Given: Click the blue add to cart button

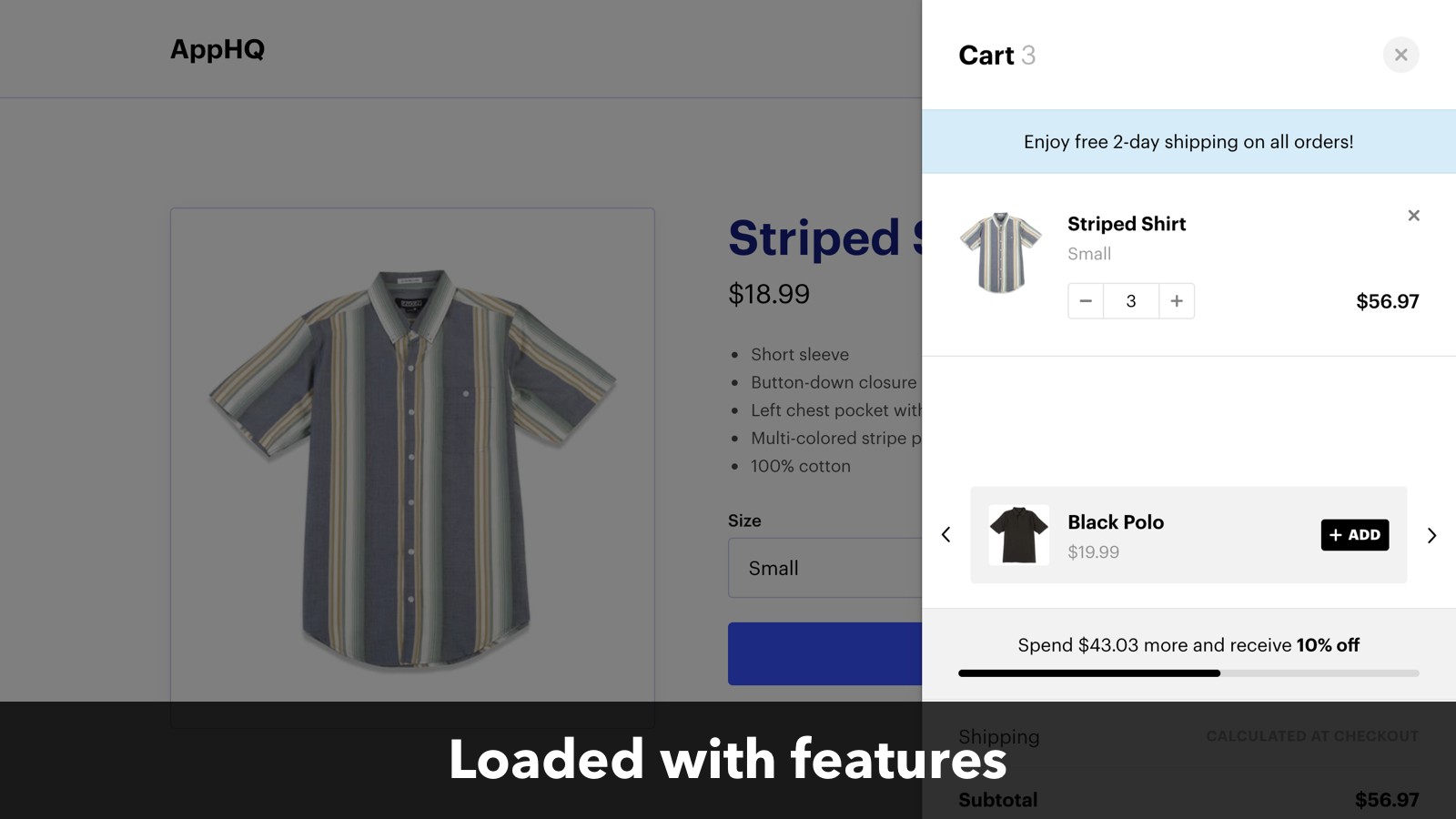Looking at the screenshot, I should pos(824,653).
